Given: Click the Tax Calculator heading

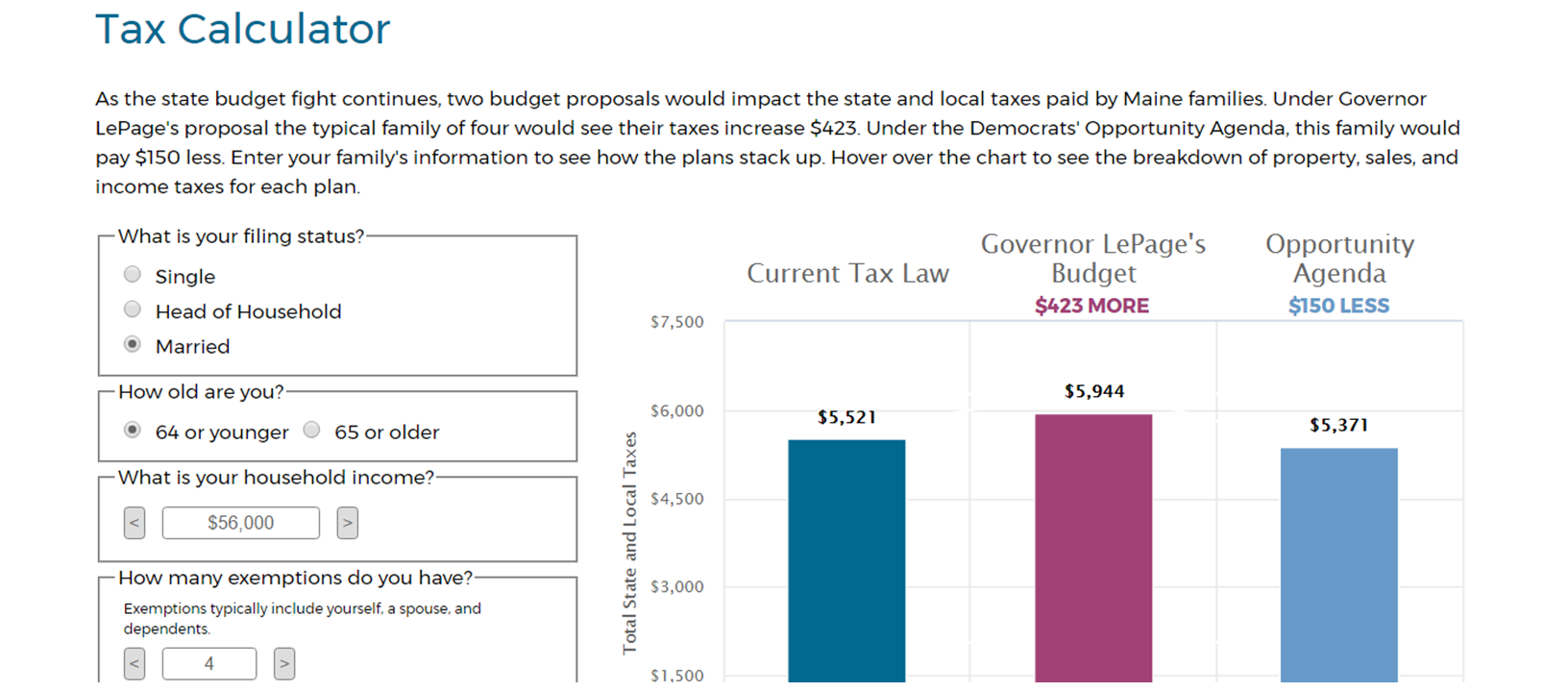Looking at the screenshot, I should tap(243, 29).
